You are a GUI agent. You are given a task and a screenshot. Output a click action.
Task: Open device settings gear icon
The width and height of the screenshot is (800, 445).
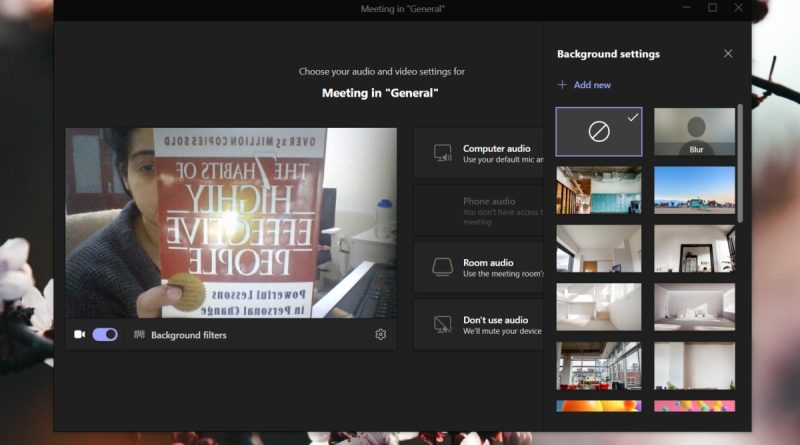(x=381, y=335)
